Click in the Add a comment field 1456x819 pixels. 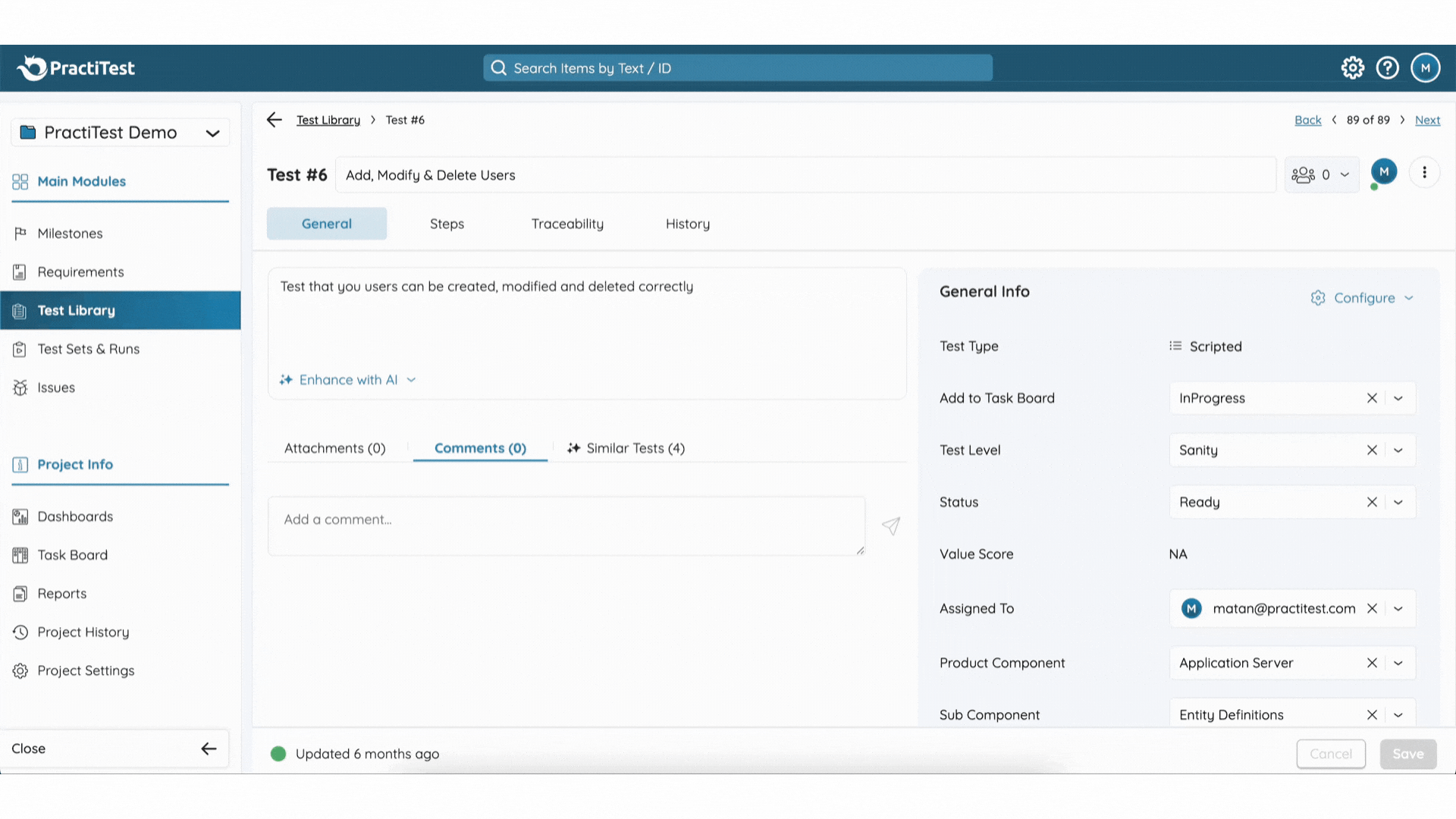click(566, 526)
